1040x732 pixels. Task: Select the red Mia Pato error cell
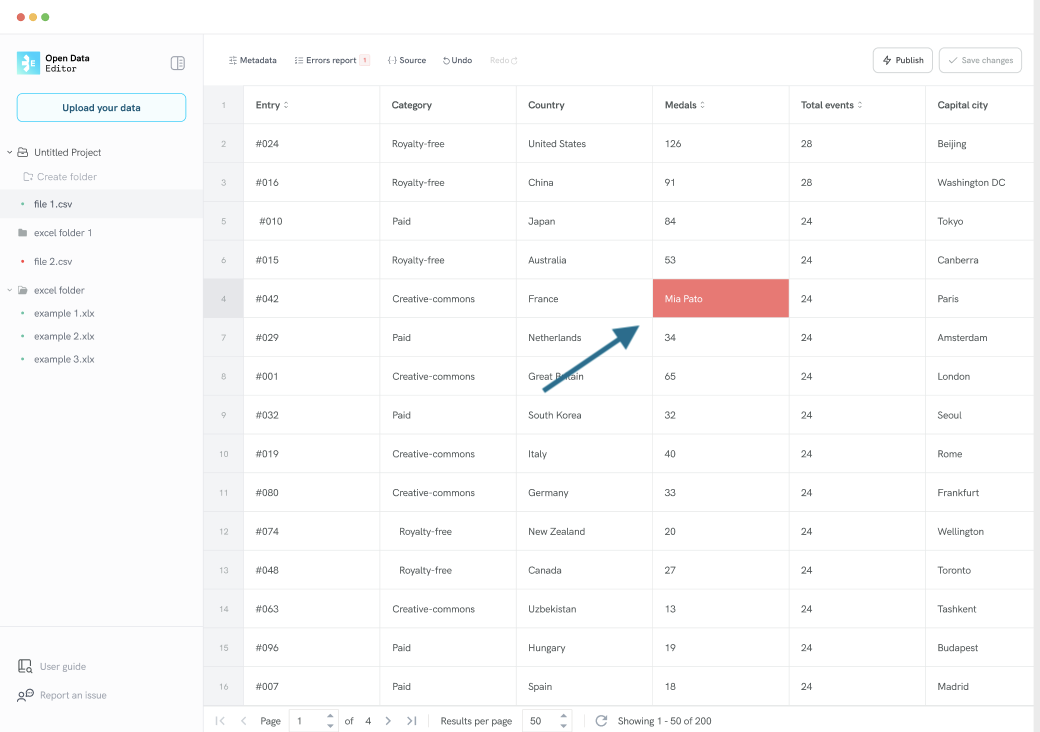click(x=720, y=299)
